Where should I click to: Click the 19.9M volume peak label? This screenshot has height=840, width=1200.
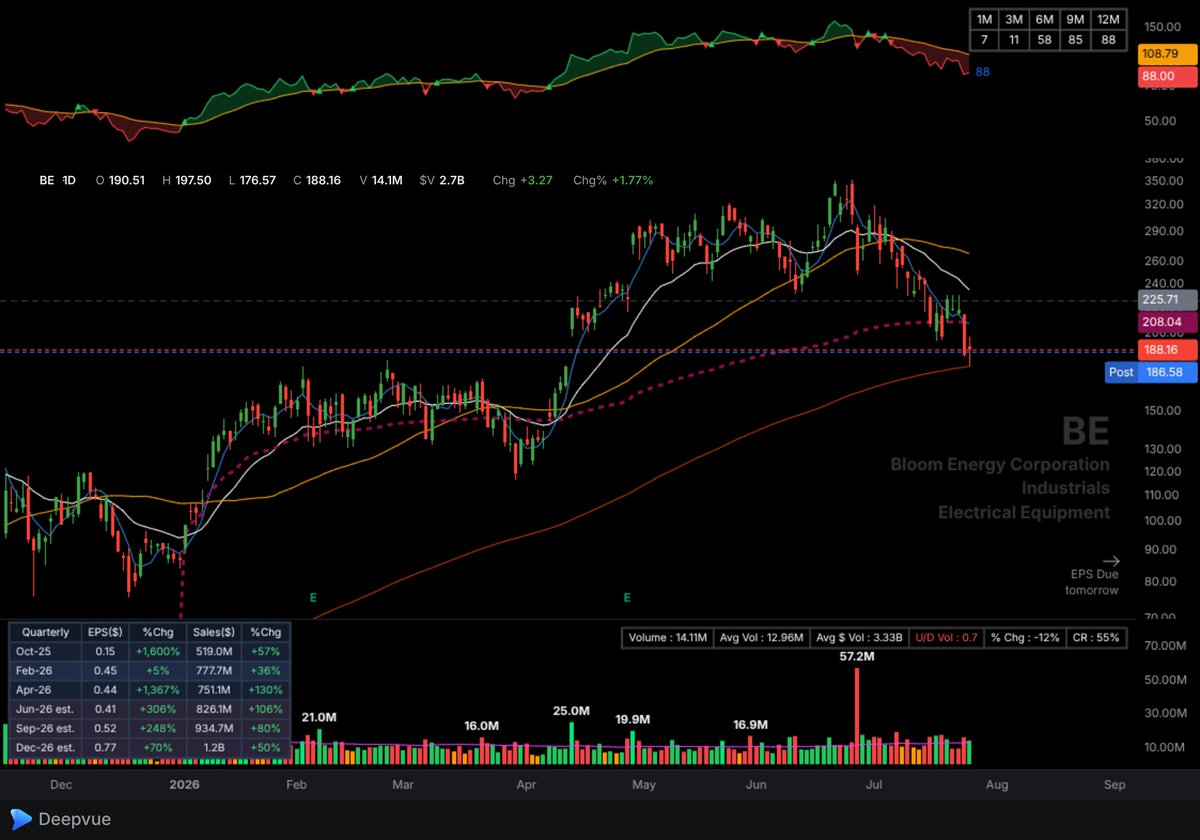633,719
